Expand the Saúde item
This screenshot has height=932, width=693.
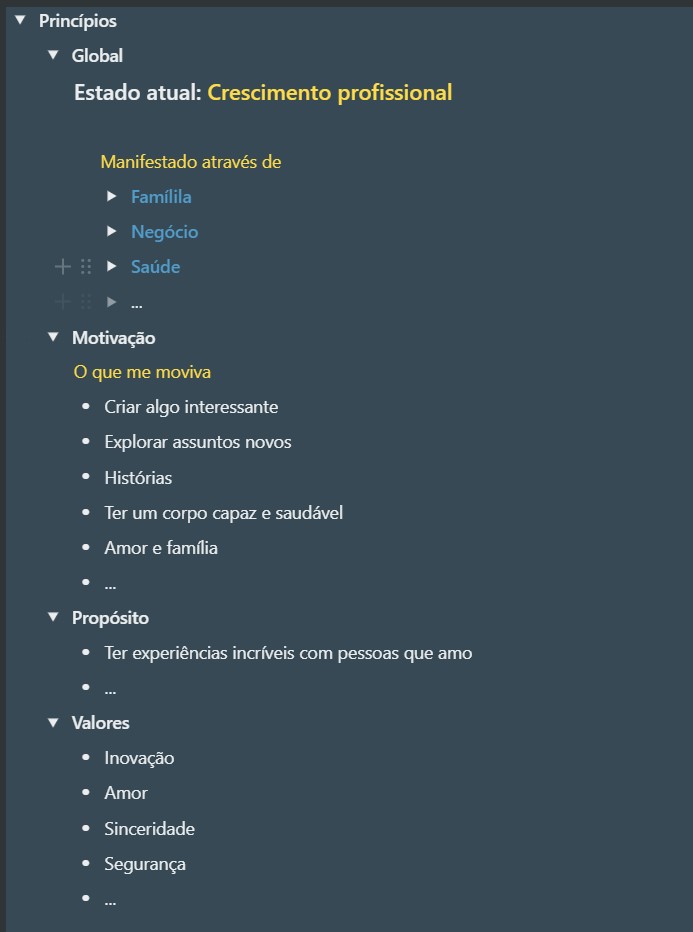[x=111, y=266]
